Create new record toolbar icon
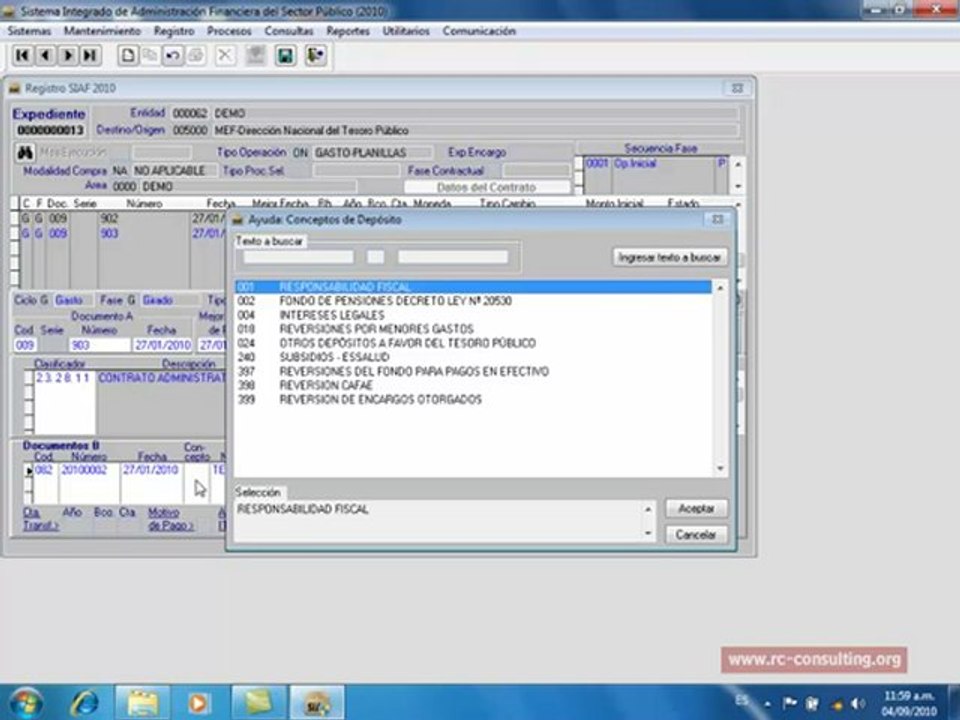This screenshot has height=720, width=960. [x=127, y=56]
